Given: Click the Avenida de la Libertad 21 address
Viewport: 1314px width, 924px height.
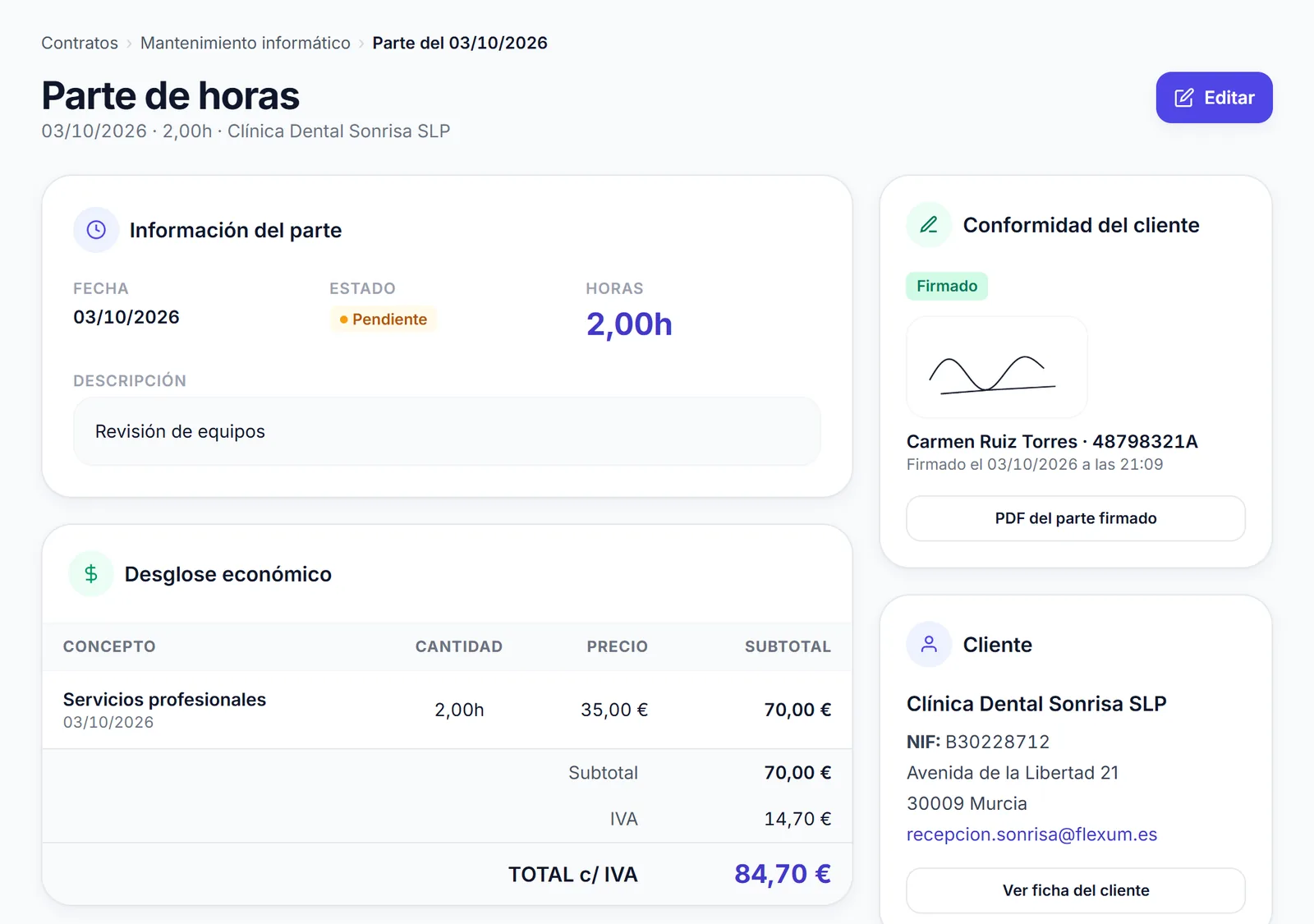Looking at the screenshot, I should coord(1013,773).
